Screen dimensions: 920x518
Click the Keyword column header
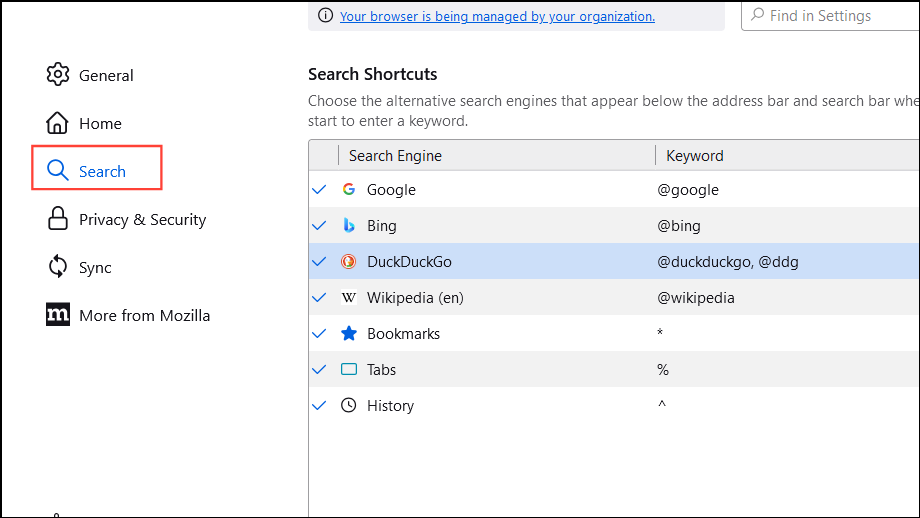point(695,155)
